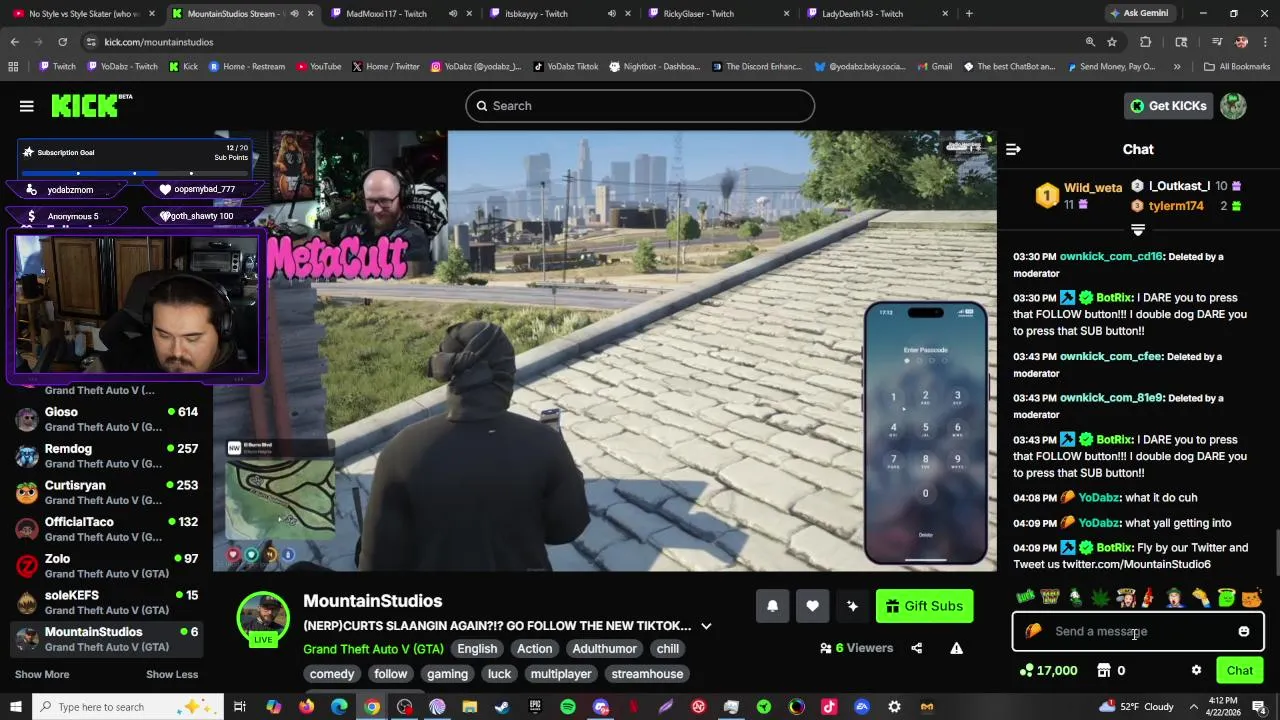Open a new browser tab

point(969,14)
